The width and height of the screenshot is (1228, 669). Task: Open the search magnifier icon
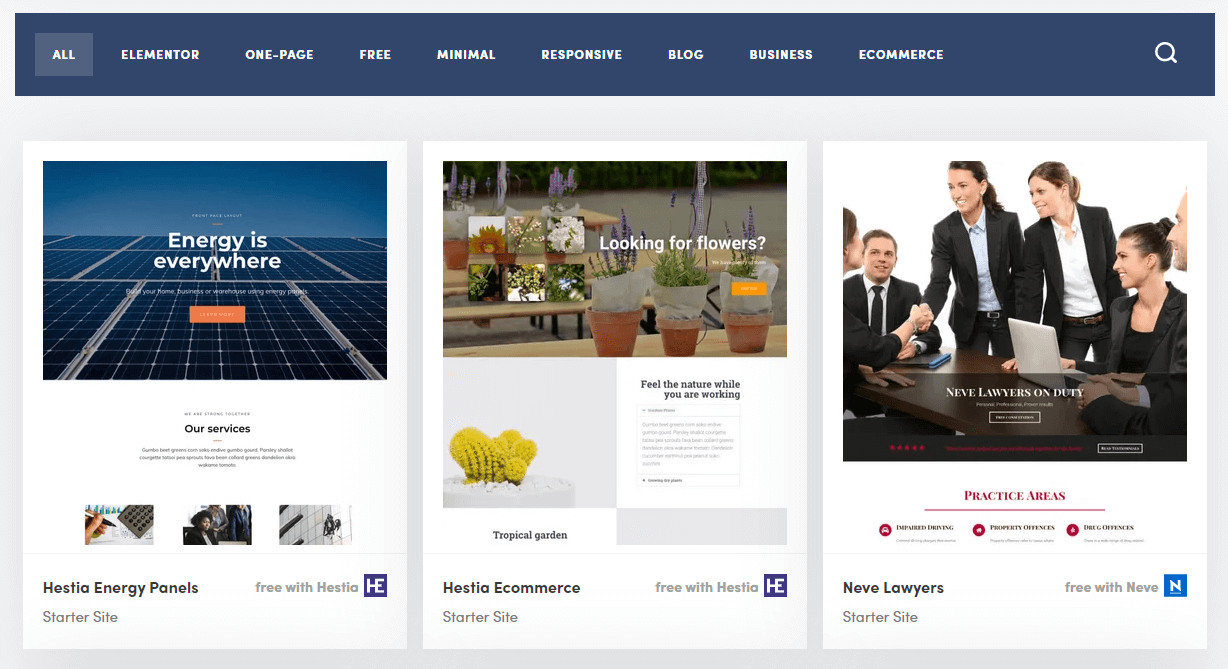(x=1166, y=53)
